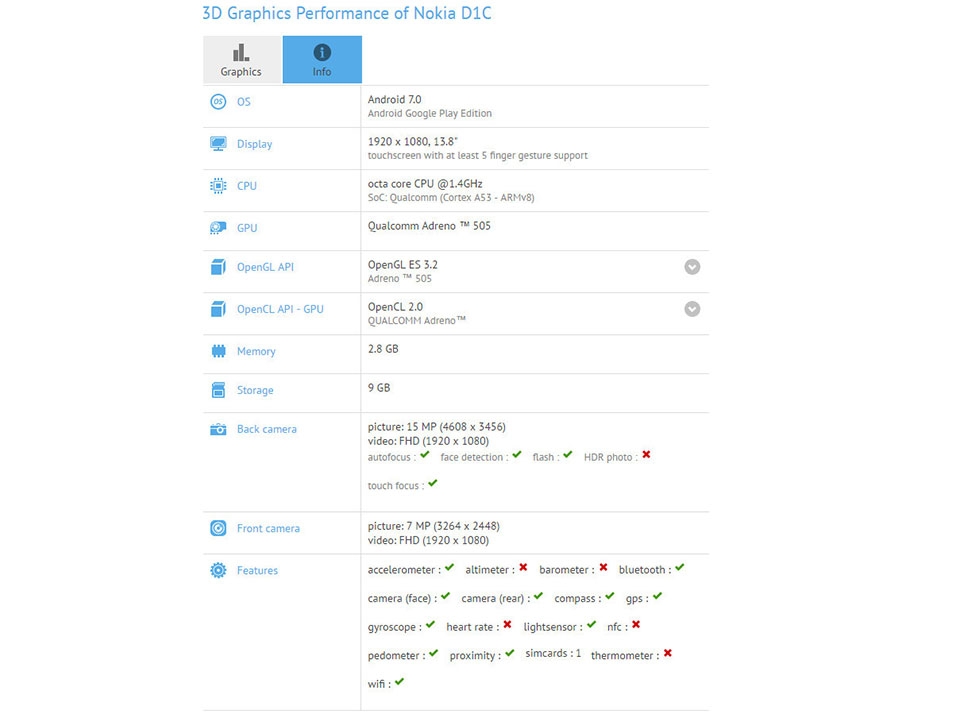The image size is (960, 714).
Task: Click 'Qualcomm Adreno ™ 505' GPU value
Action: [429, 226]
